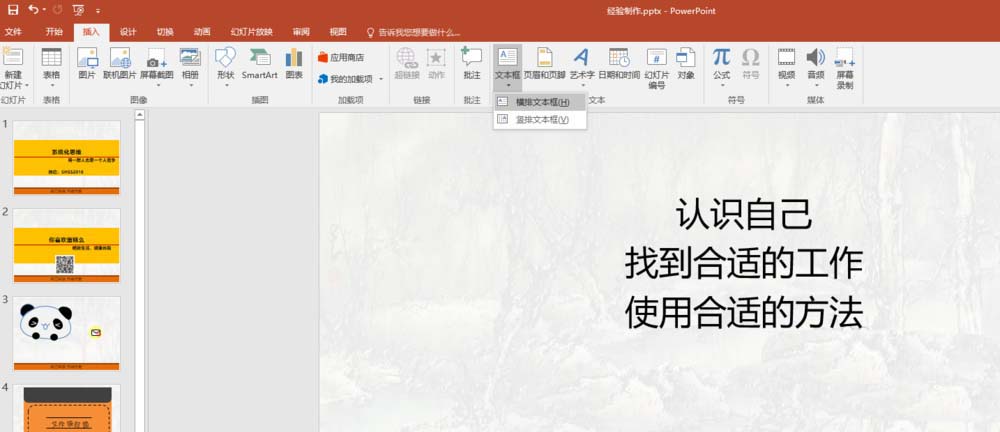1000x432 pixels.
Task: Start slideshow from beginning quick access icon
Action: click(x=78, y=10)
